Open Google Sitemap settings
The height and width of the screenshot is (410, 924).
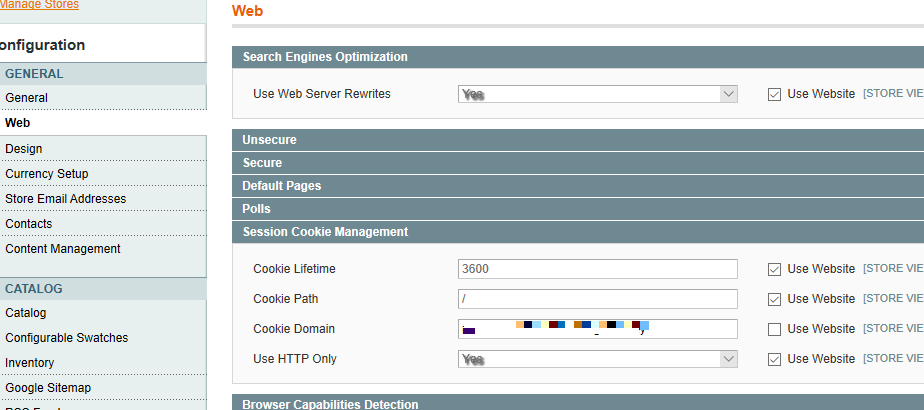coord(48,388)
